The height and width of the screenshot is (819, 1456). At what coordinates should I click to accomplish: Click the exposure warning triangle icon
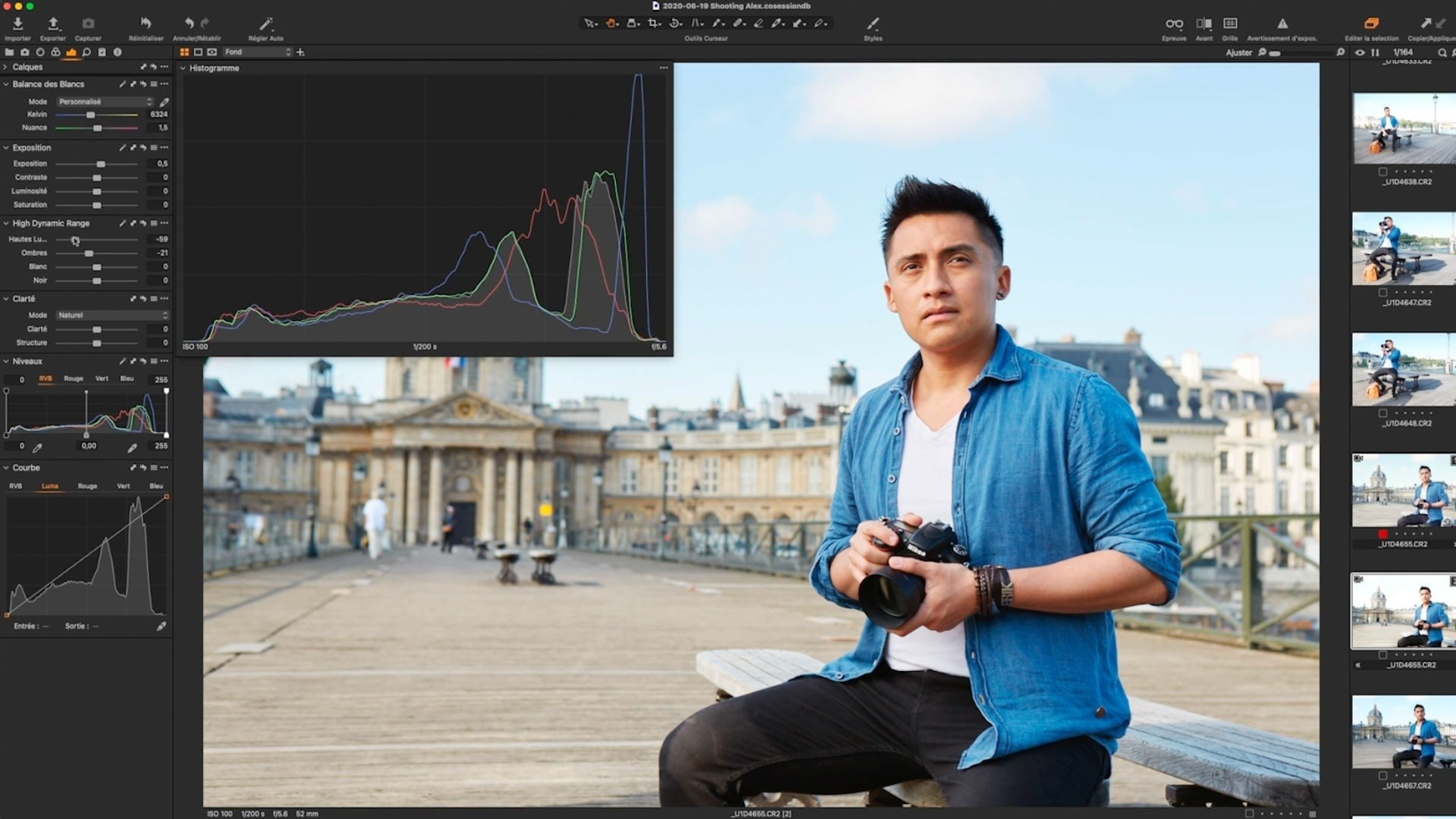pos(1282,24)
